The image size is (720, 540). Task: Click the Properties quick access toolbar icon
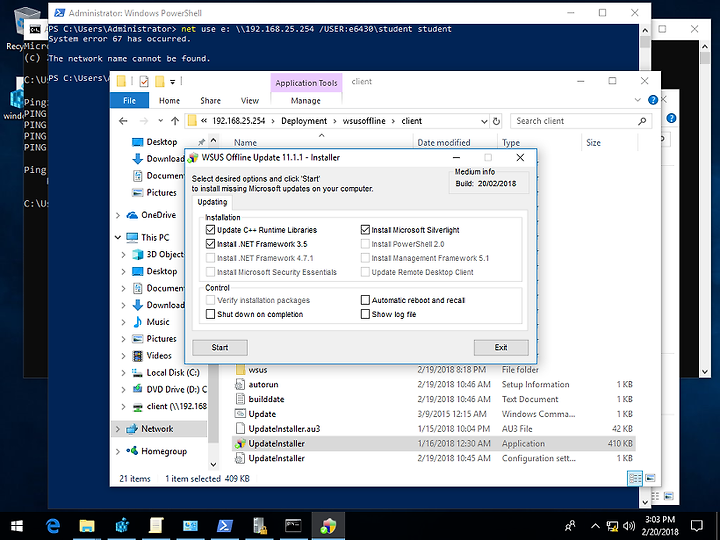coord(144,82)
